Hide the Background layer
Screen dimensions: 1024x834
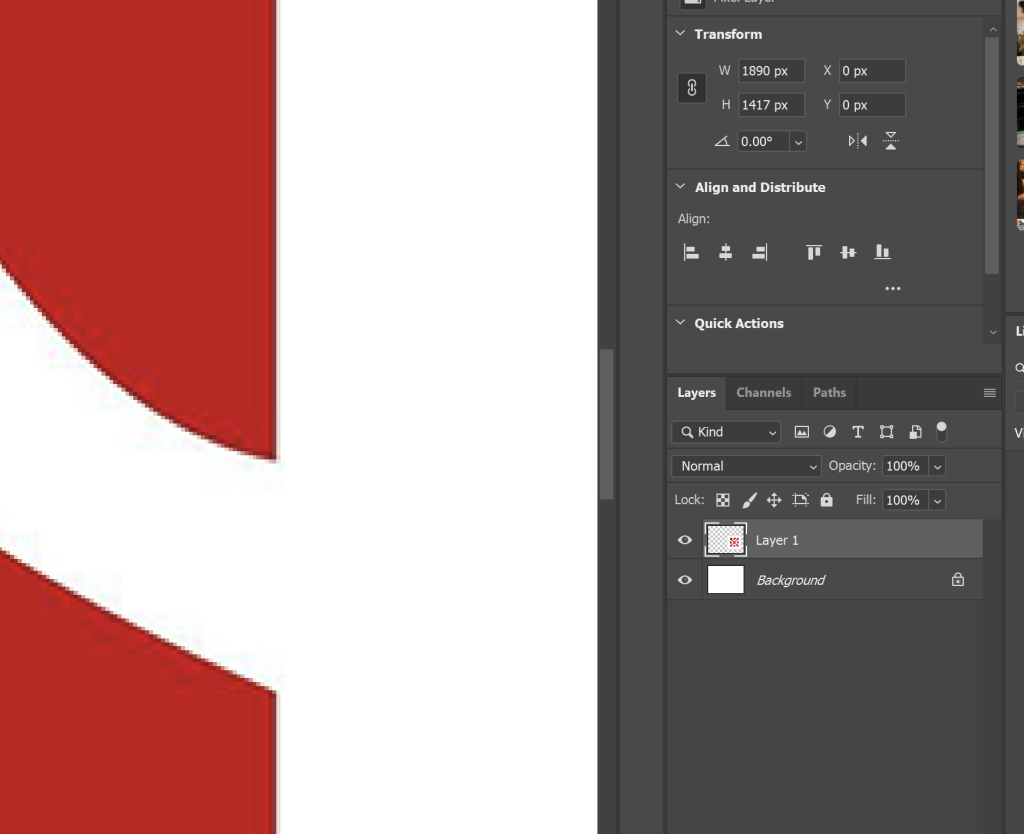(x=684, y=580)
